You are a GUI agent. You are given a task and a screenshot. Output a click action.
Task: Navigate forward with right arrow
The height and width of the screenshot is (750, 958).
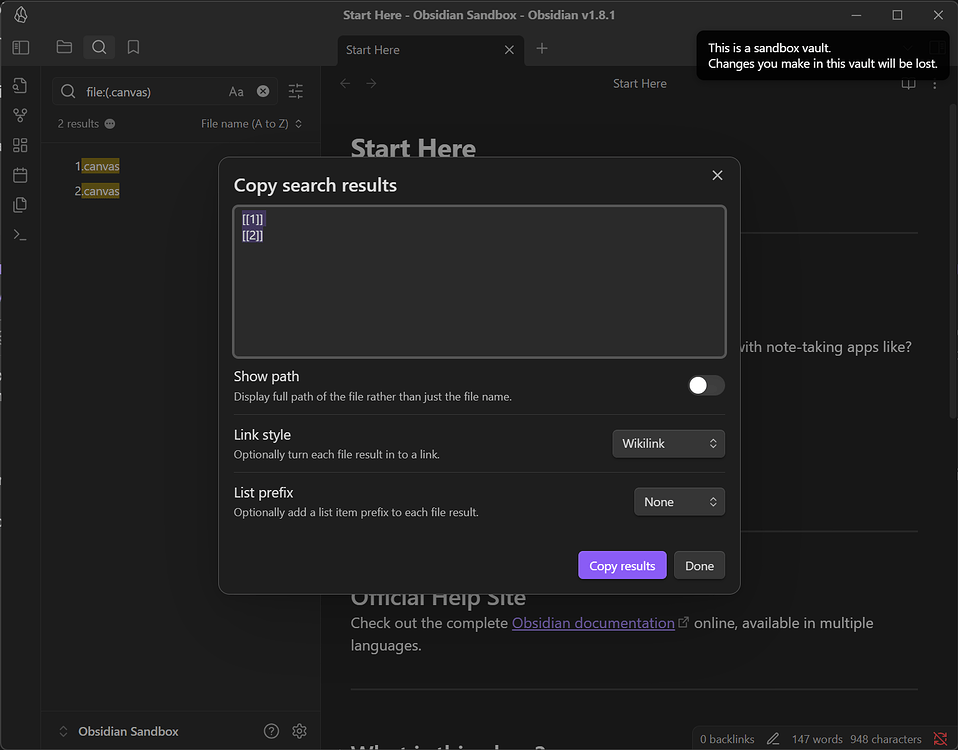coord(371,83)
